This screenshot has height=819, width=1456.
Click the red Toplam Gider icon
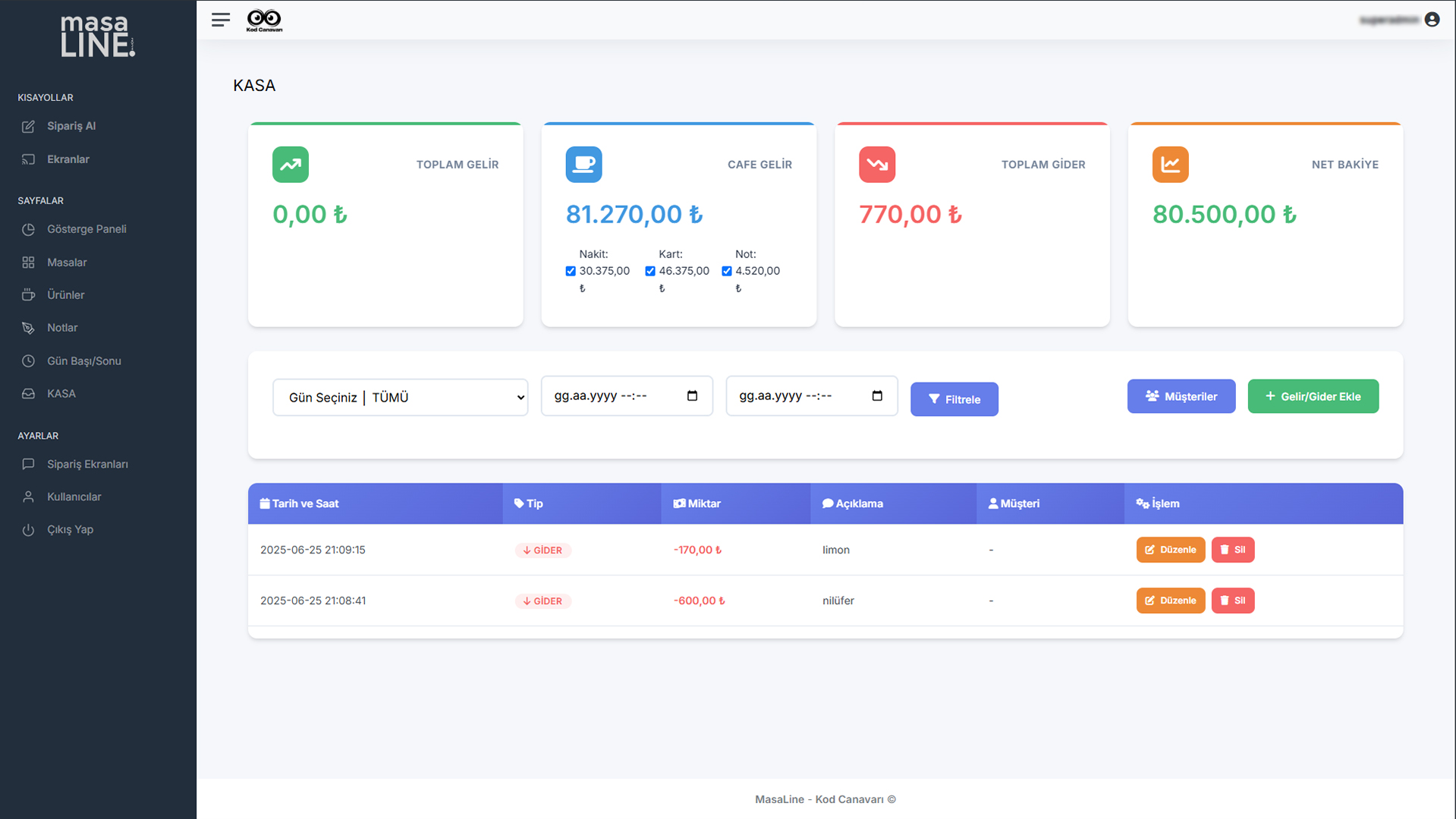[877, 165]
